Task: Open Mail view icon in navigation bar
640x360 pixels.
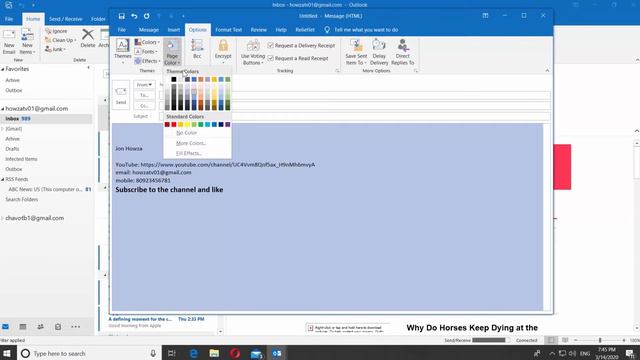Action: click(x=6, y=327)
